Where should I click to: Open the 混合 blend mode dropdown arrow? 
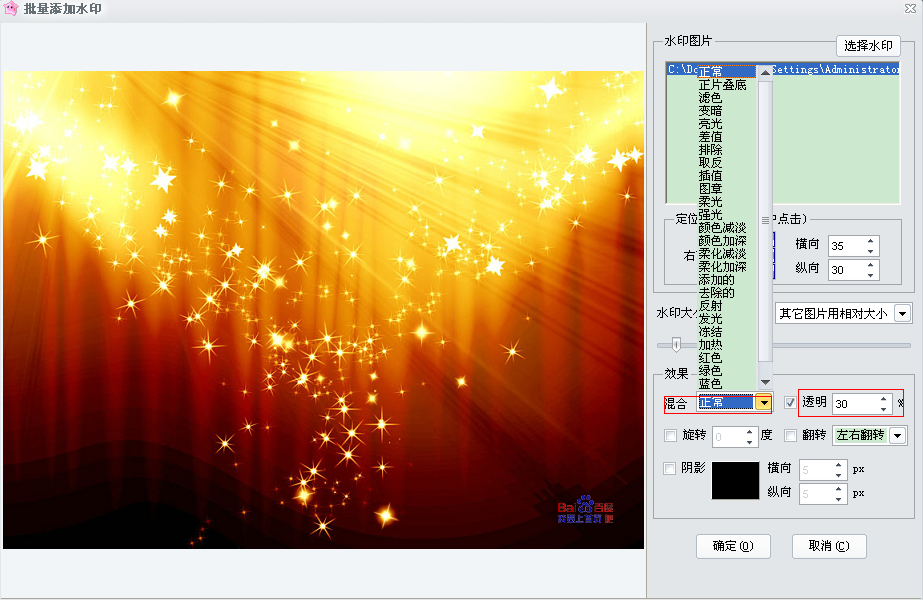(x=763, y=403)
